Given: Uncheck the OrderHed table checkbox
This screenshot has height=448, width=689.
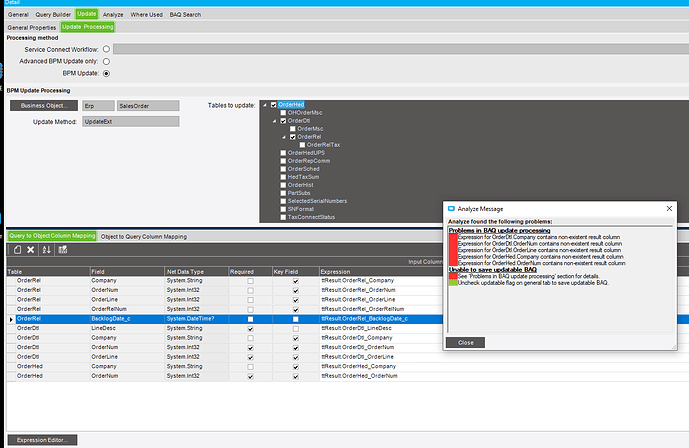Looking at the screenshot, I should click(274, 105).
